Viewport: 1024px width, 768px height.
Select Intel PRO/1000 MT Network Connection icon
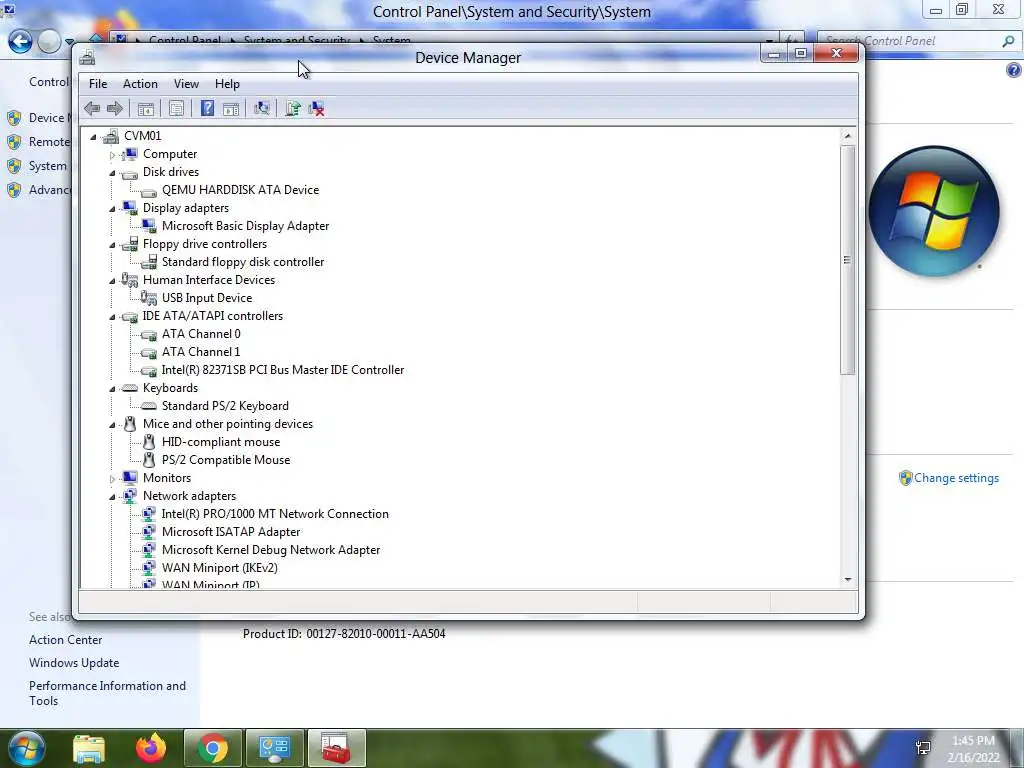pos(149,514)
